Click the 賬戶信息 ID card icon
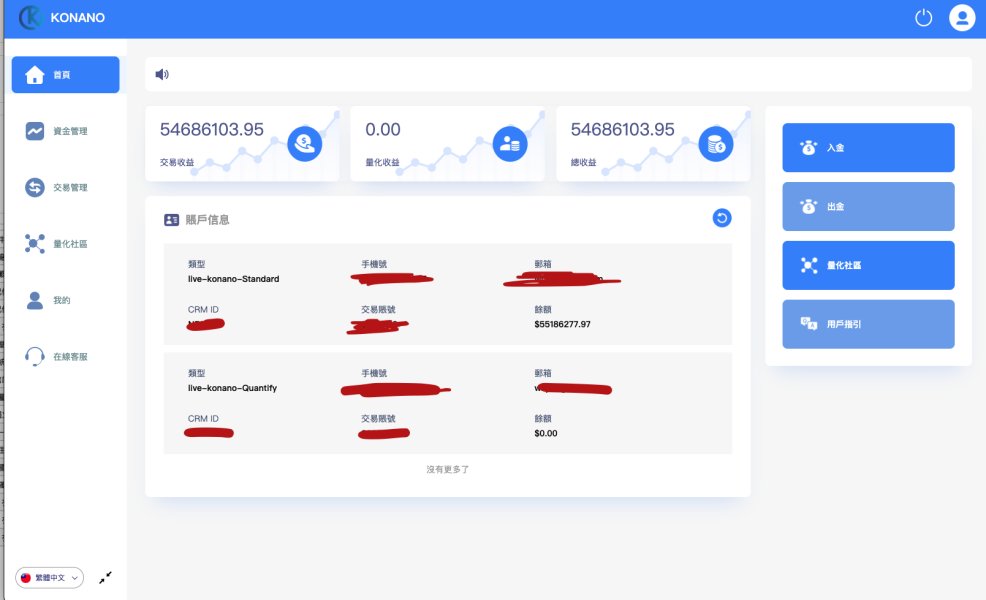This screenshot has width=986, height=600. tap(171, 219)
